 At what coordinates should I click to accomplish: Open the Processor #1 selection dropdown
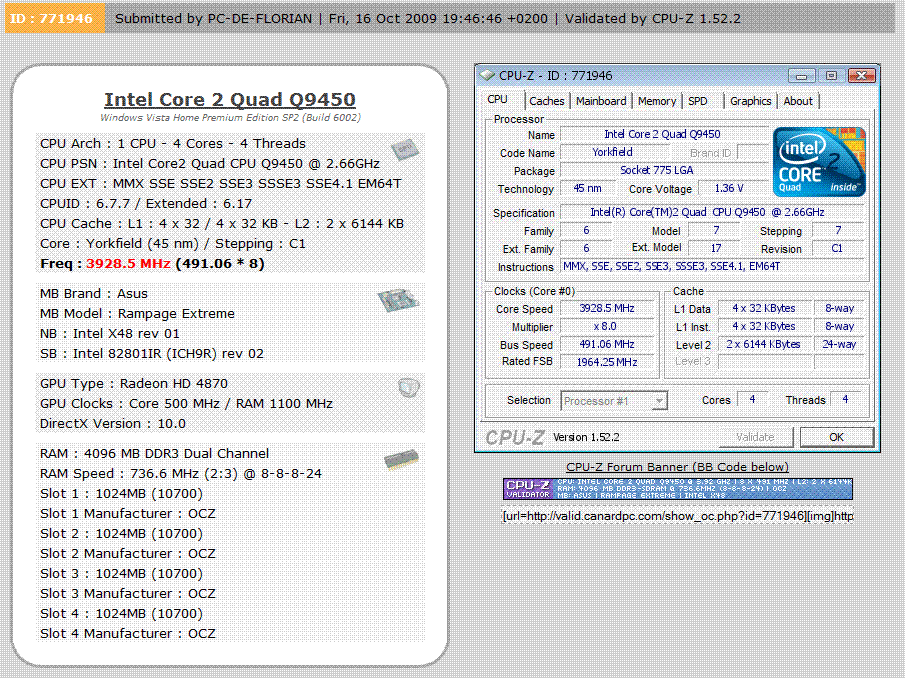pyautogui.click(x=614, y=401)
